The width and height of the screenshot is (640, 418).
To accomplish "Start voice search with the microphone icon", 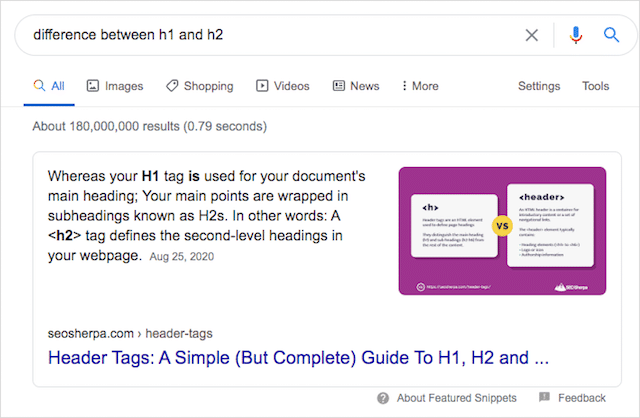I will click(576, 35).
